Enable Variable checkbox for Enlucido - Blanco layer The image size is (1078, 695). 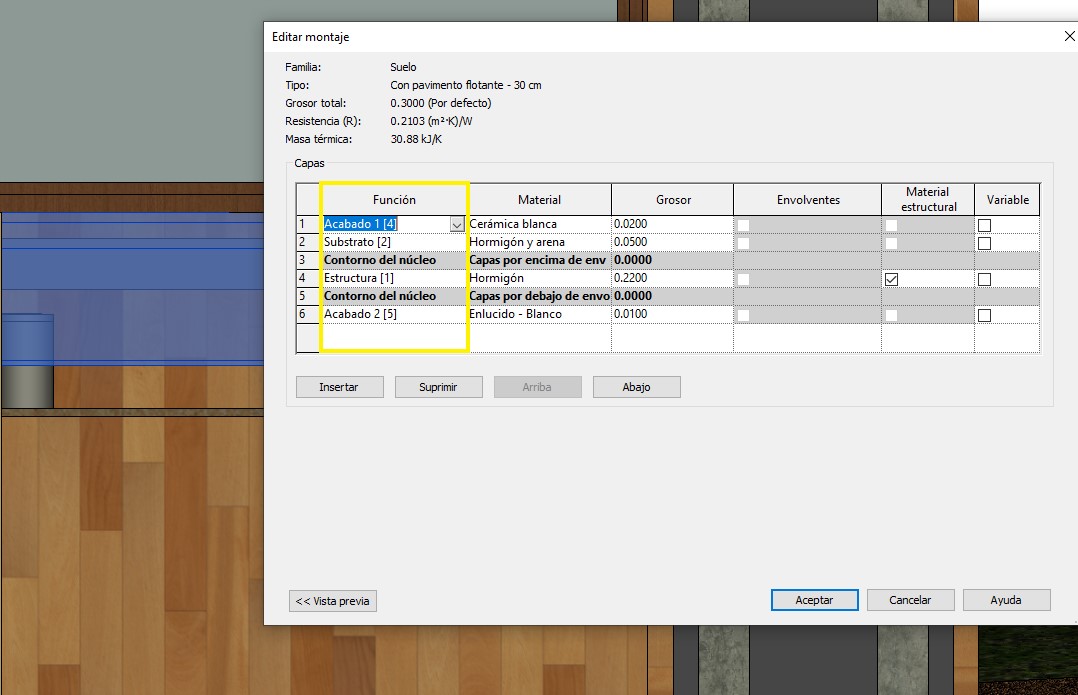click(x=984, y=315)
